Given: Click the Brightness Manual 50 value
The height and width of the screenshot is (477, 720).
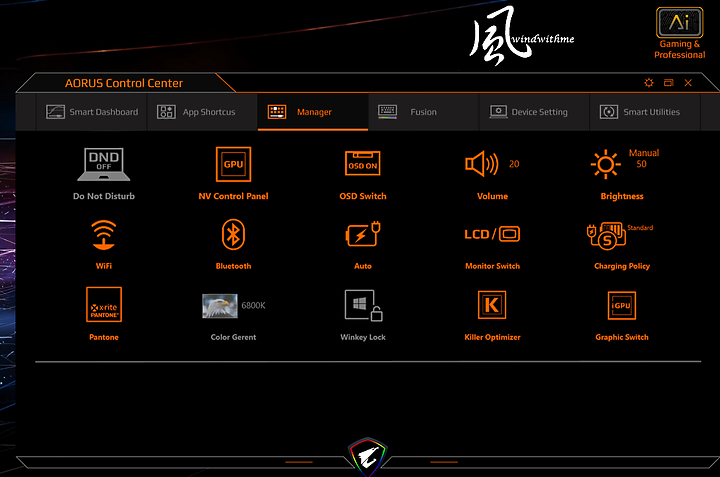Looking at the screenshot, I should 644,158.
